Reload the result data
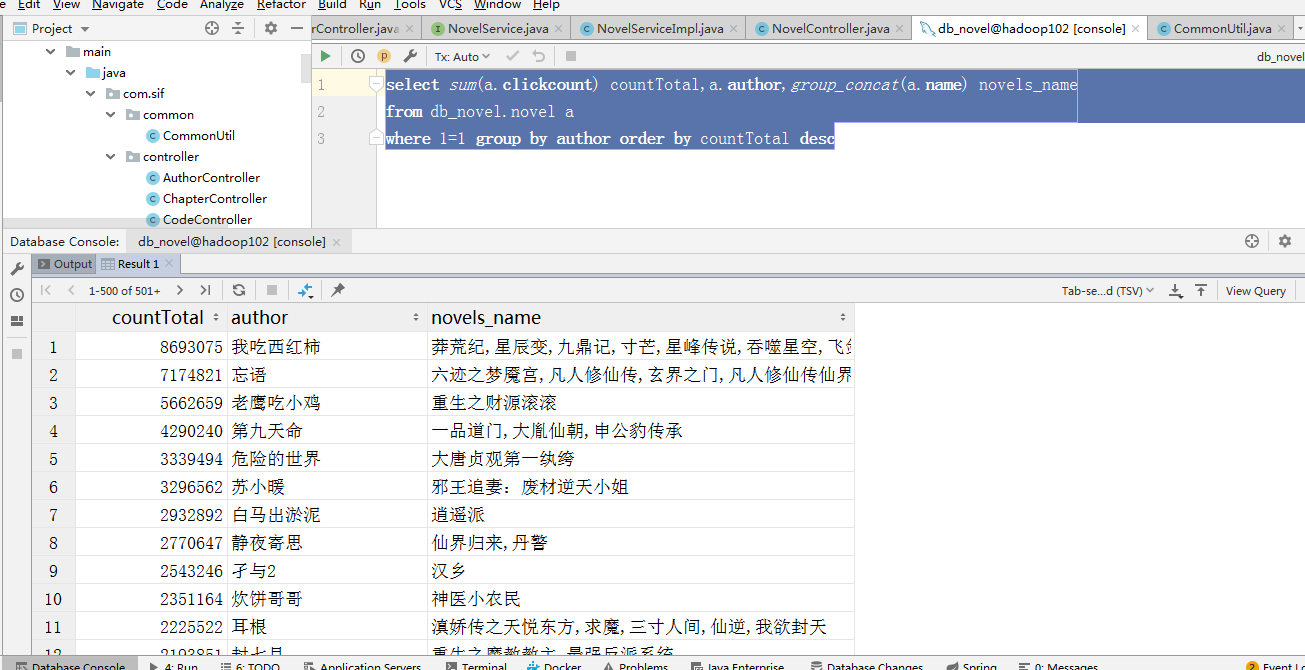Image resolution: width=1305 pixels, height=670 pixels. 239,290
